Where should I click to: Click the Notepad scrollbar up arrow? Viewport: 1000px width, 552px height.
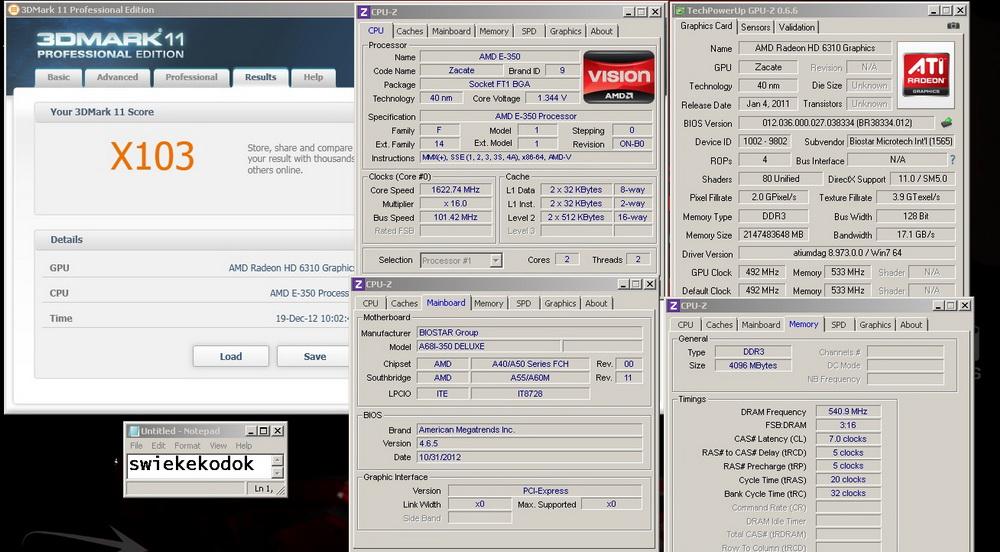click(x=277, y=460)
